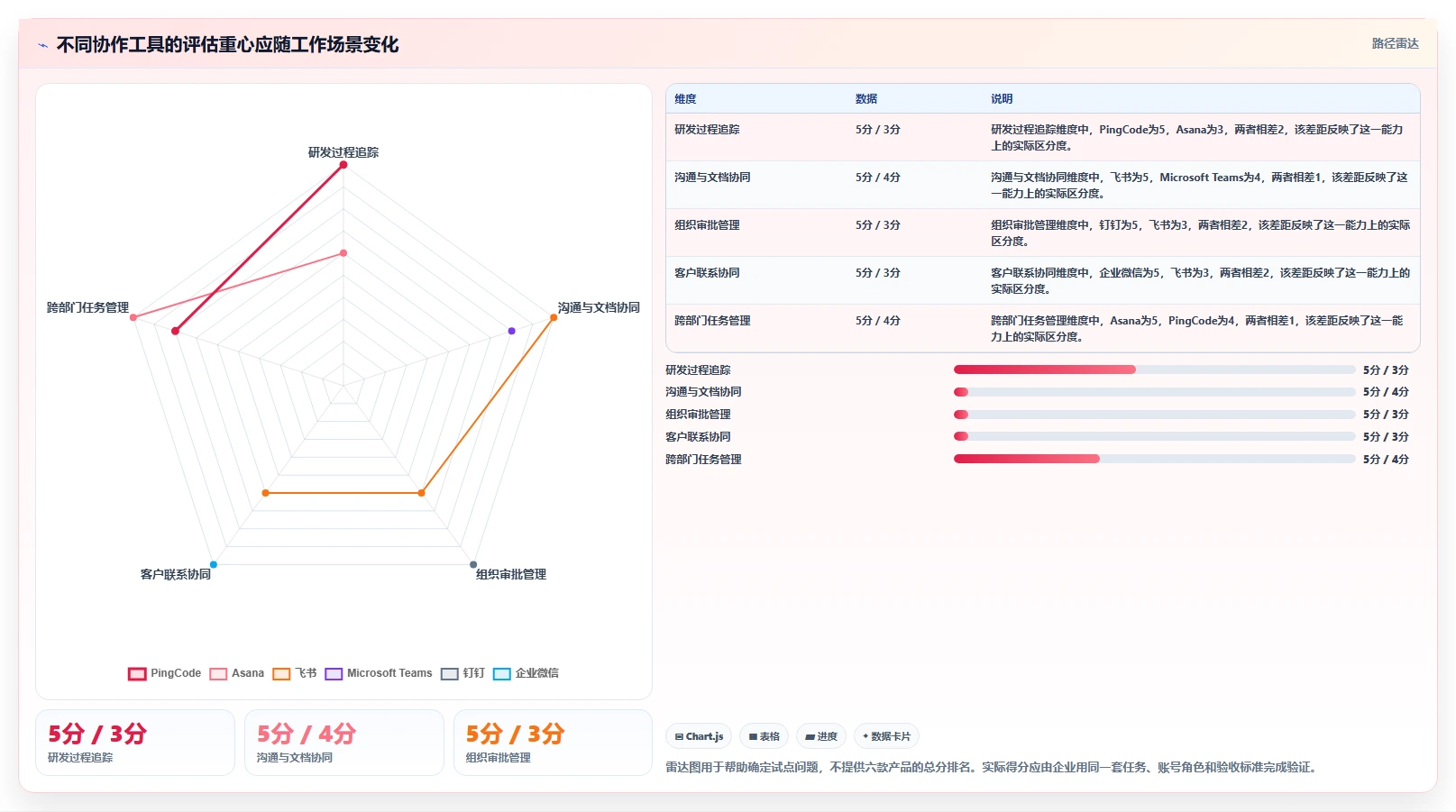Click the Asana point on 研发过程追踪 axis

click(343, 253)
